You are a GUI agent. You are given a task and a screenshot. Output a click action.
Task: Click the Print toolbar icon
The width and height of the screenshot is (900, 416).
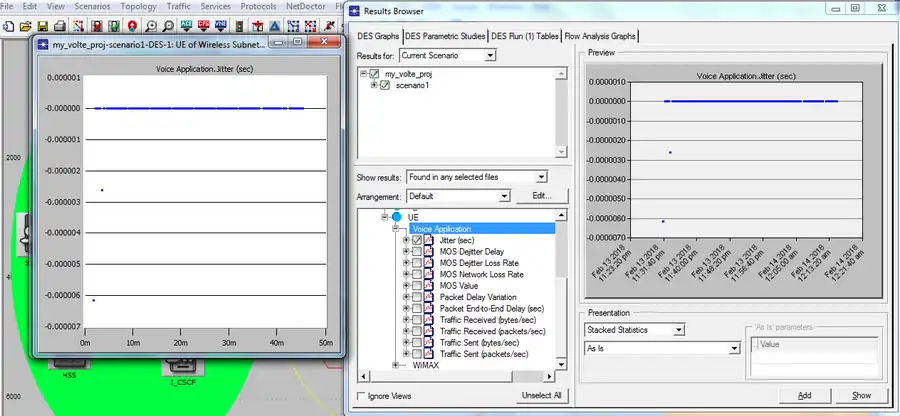(60, 26)
